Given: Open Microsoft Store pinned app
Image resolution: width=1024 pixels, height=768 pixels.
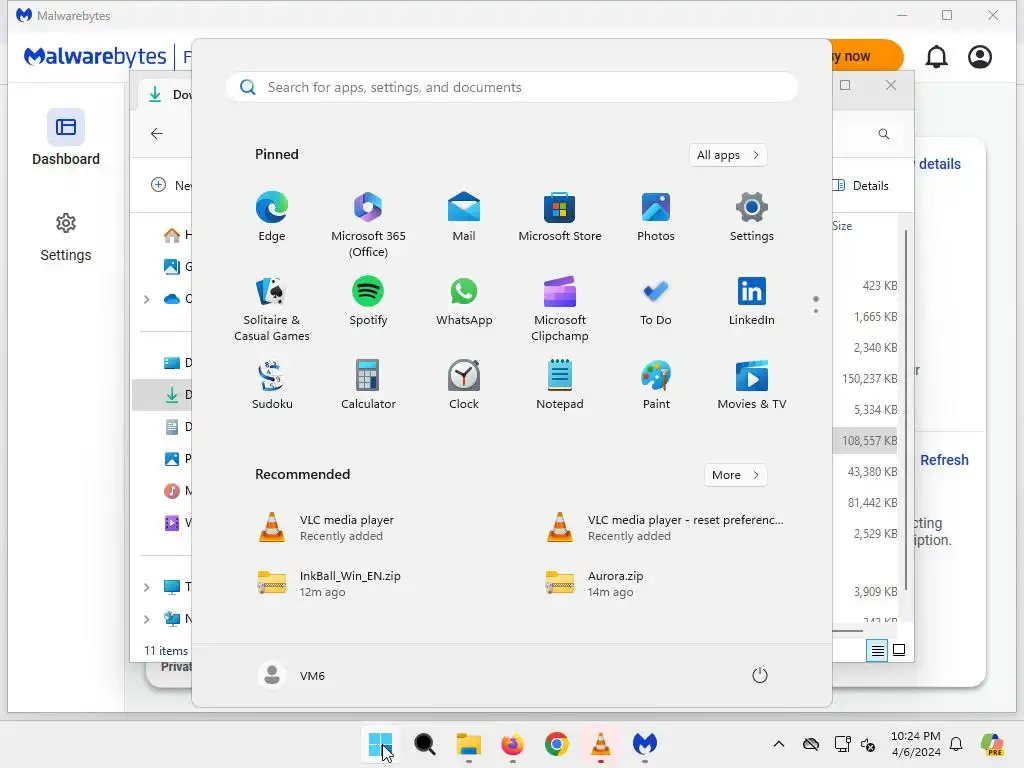Looking at the screenshot, I should tap(560, 217).
